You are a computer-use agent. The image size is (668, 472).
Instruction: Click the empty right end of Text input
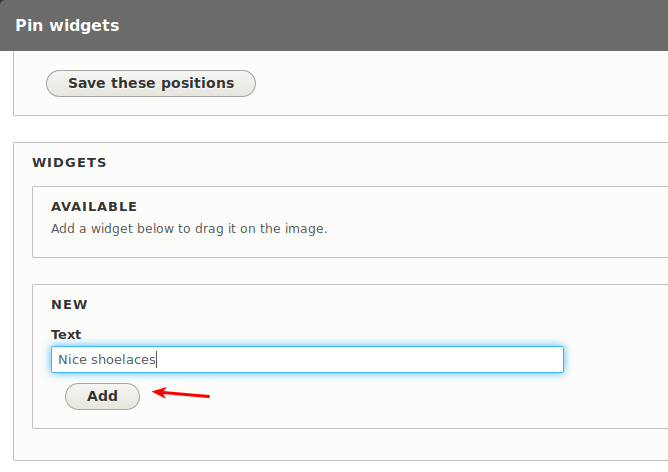click(x=469, y=360)
